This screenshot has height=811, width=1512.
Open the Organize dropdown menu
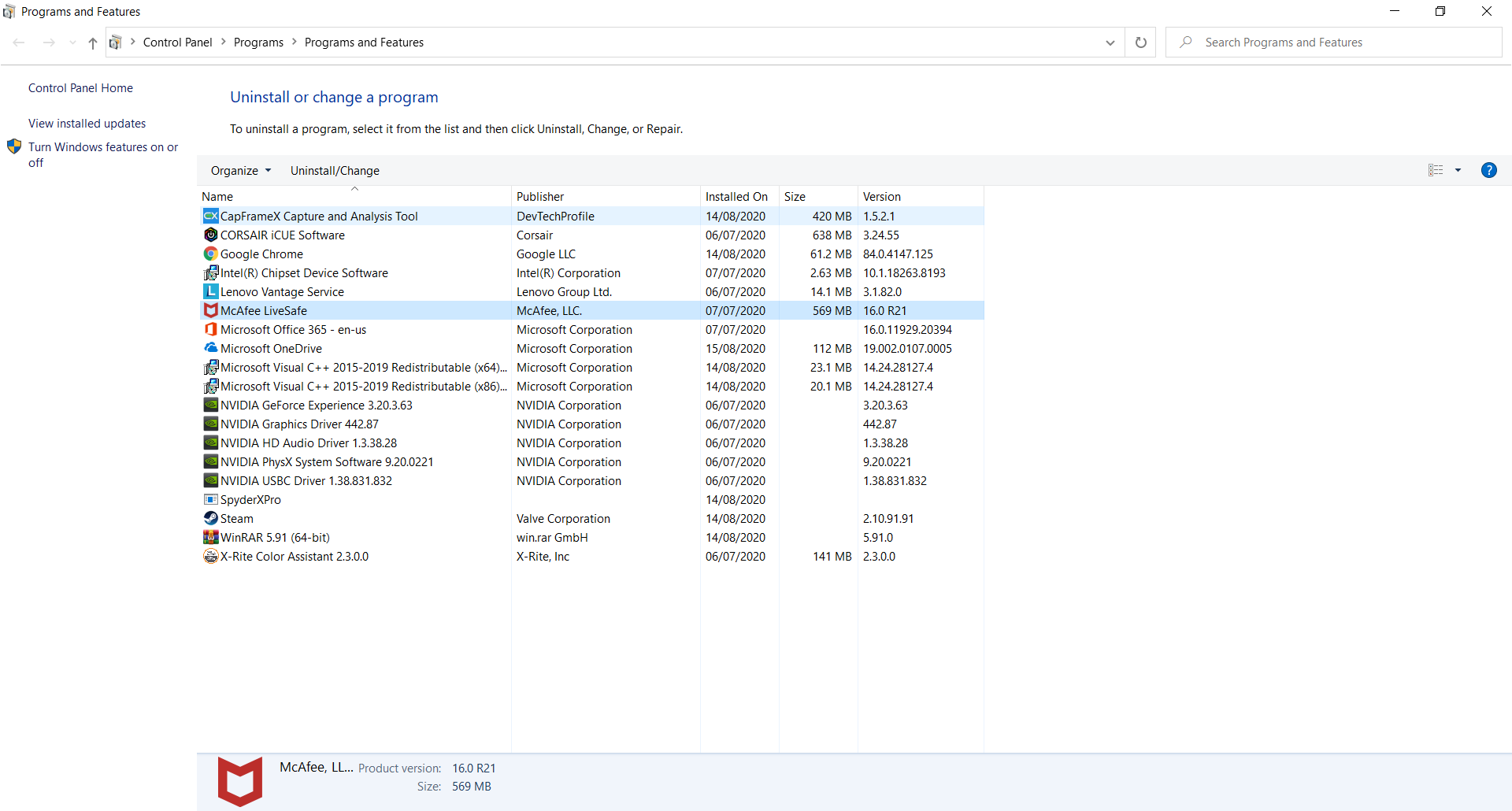click(240, 171)
